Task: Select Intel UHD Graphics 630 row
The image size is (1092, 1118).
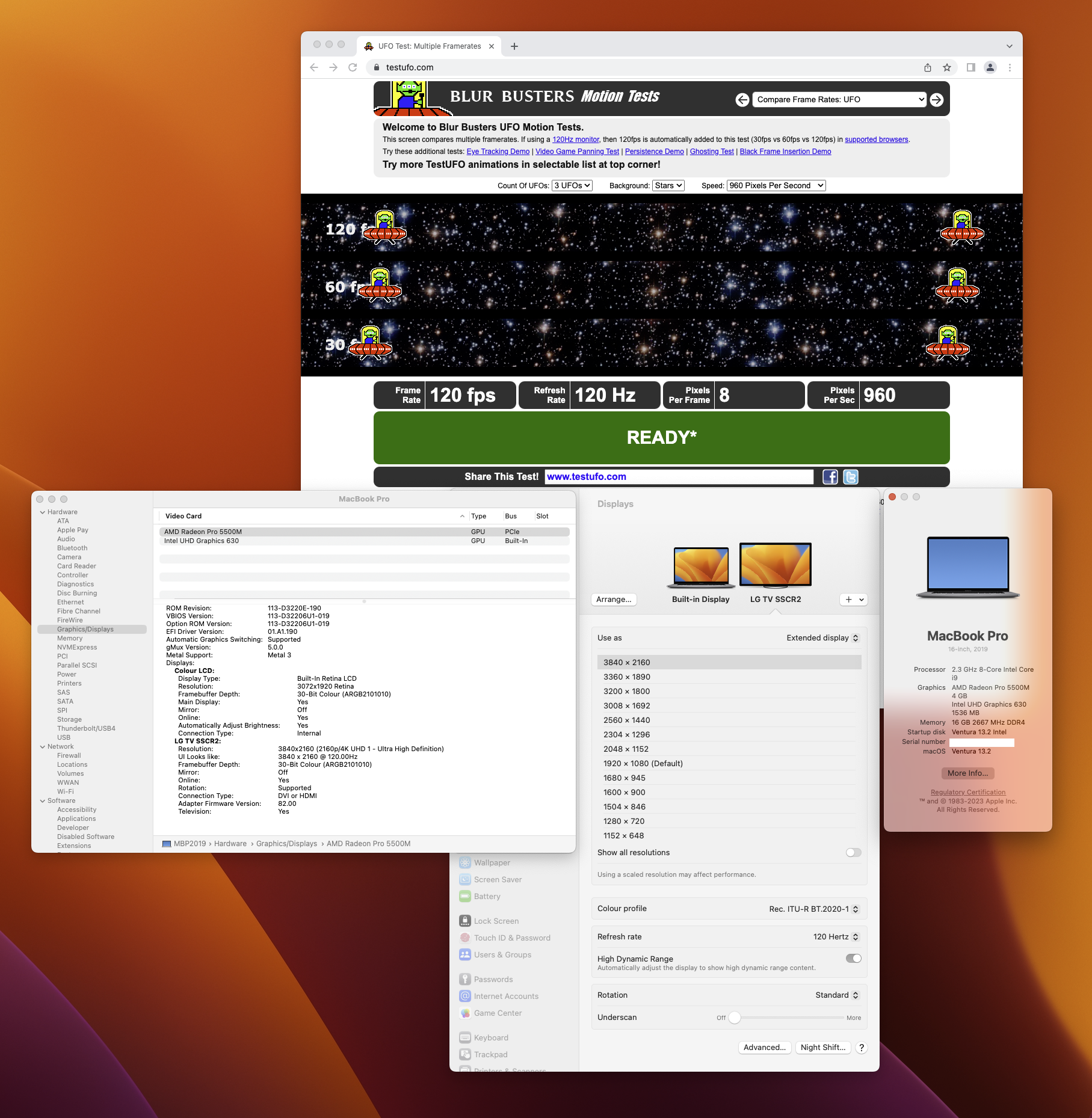Action: tap(365, 541)
